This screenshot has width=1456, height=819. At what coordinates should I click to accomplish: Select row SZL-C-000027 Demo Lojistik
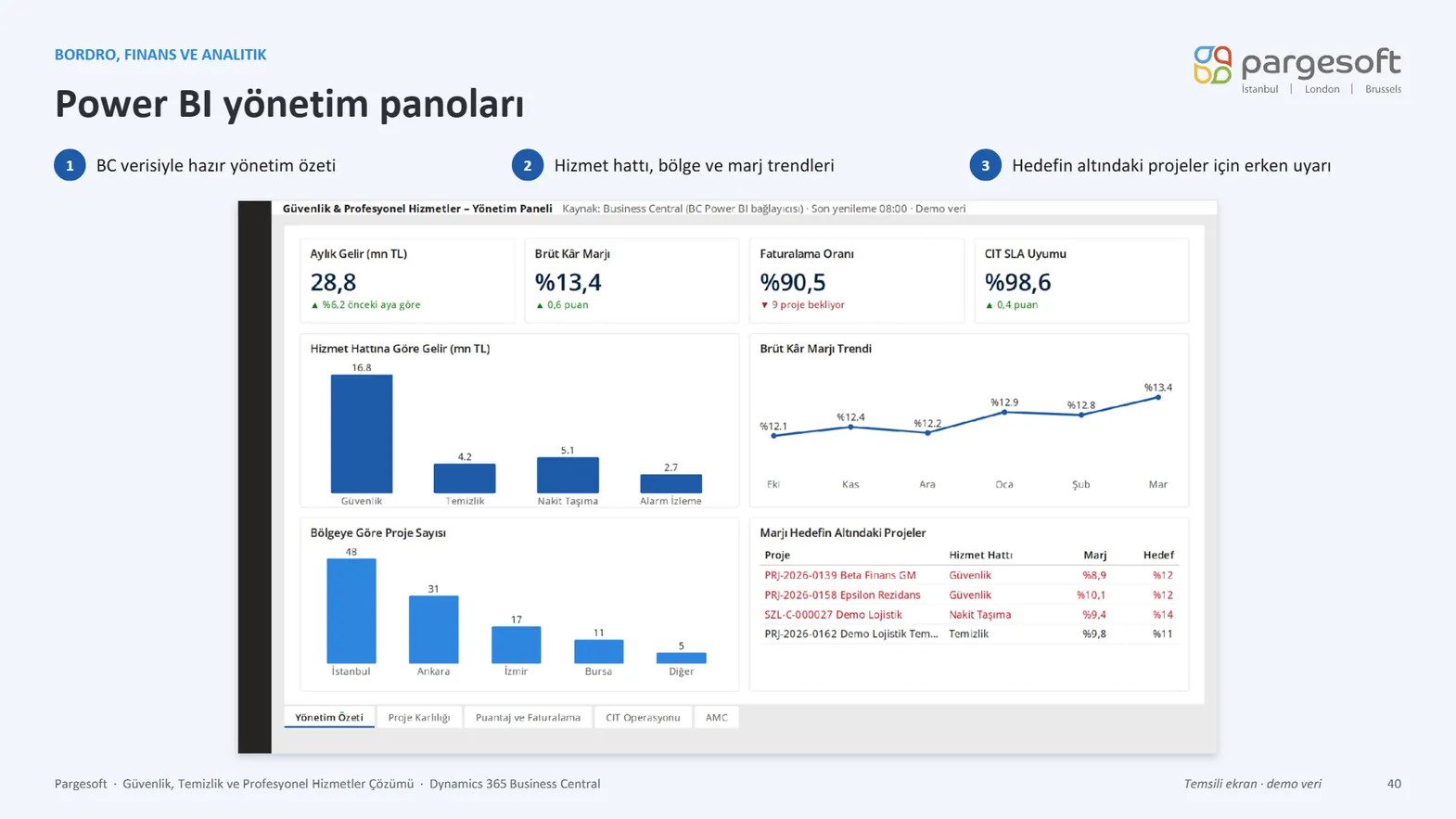tap(969, 614)
